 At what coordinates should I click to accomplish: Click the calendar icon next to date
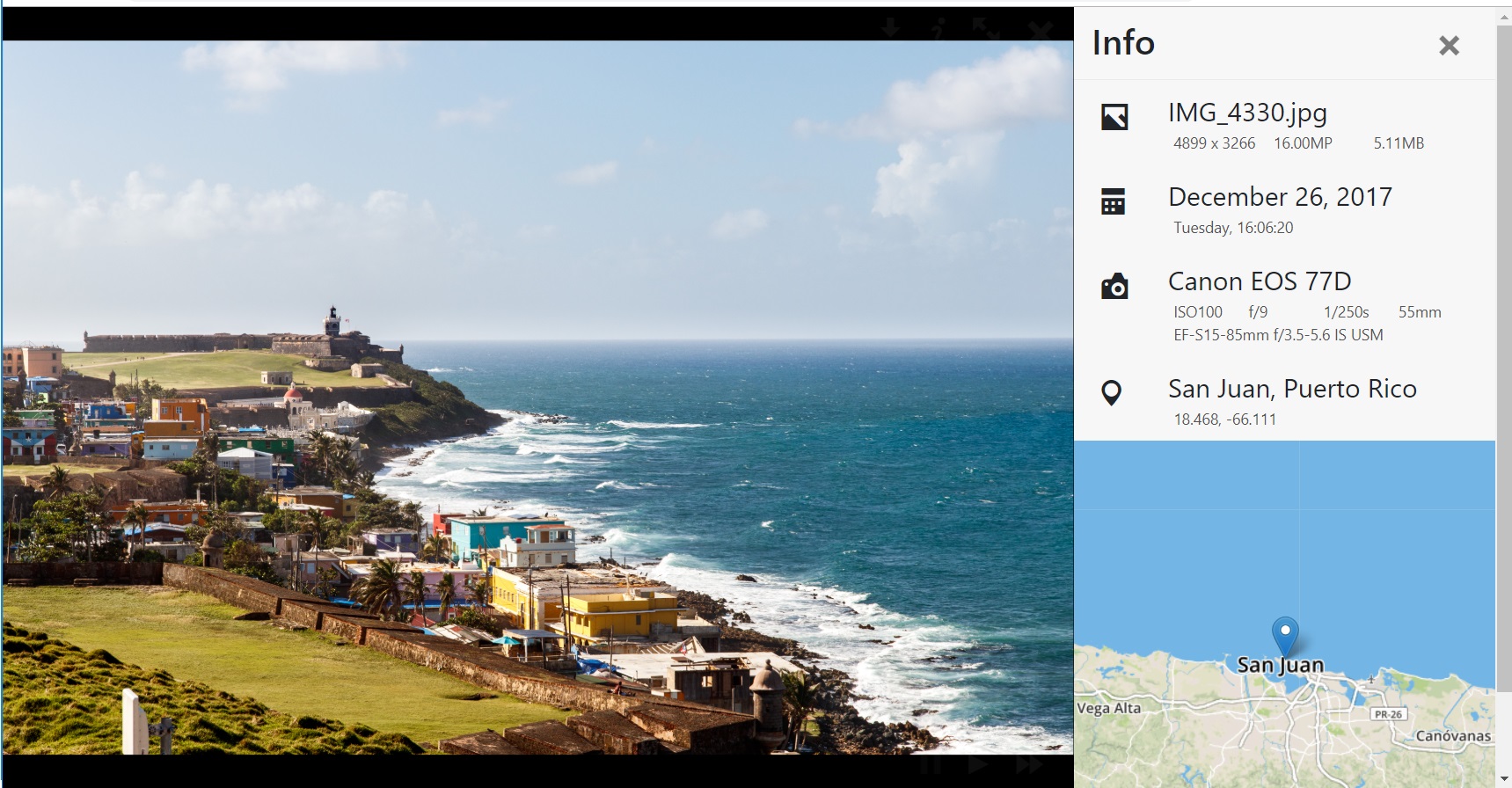[1114, 201]
